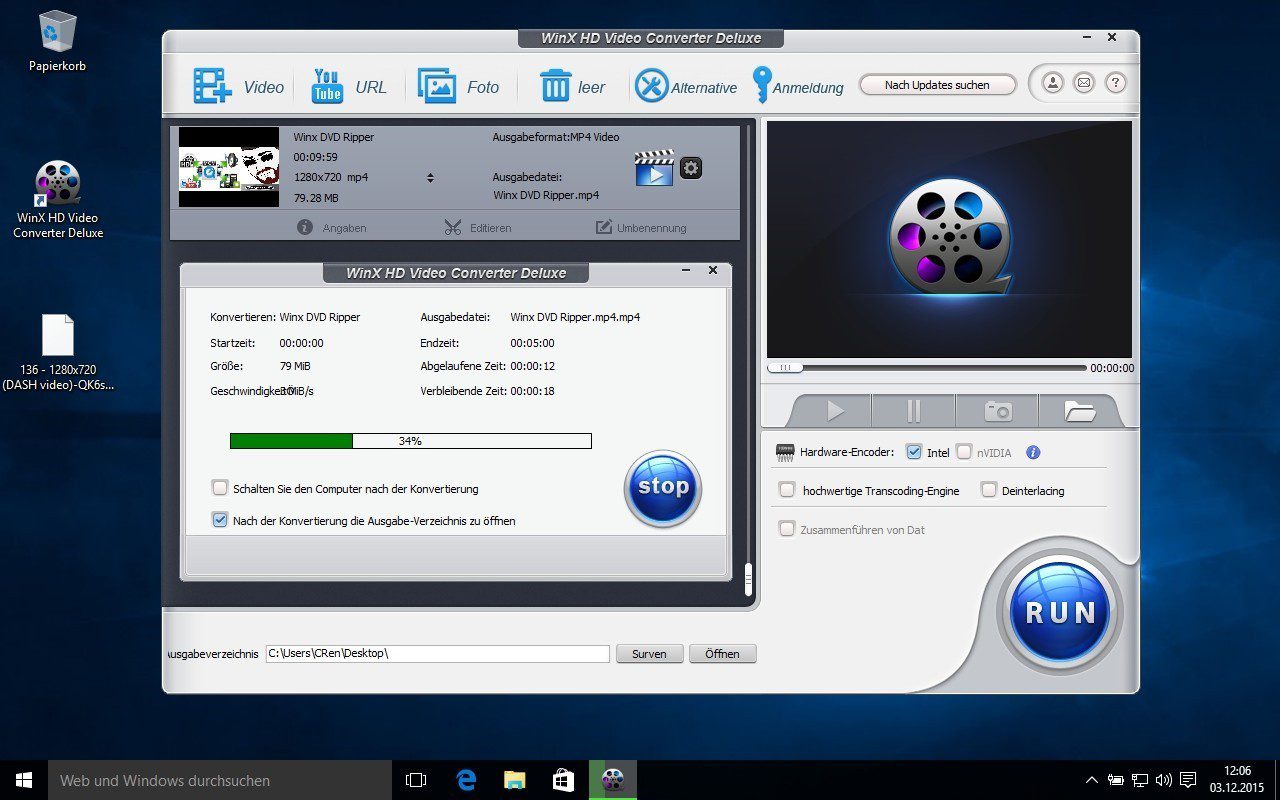1280x800 pixels.
Task: Toggle the Intel hardware encoder checkbox
Action: 913,452
